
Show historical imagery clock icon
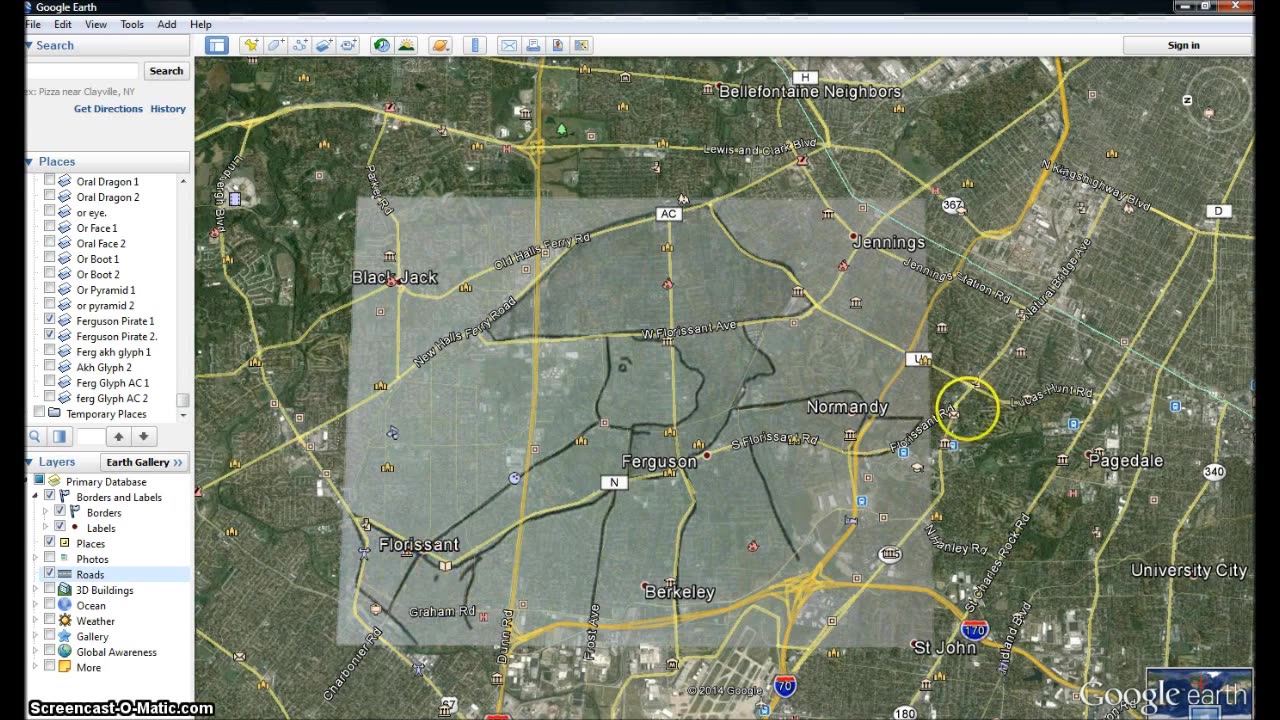pyautogui.click(x=381, y=45)
